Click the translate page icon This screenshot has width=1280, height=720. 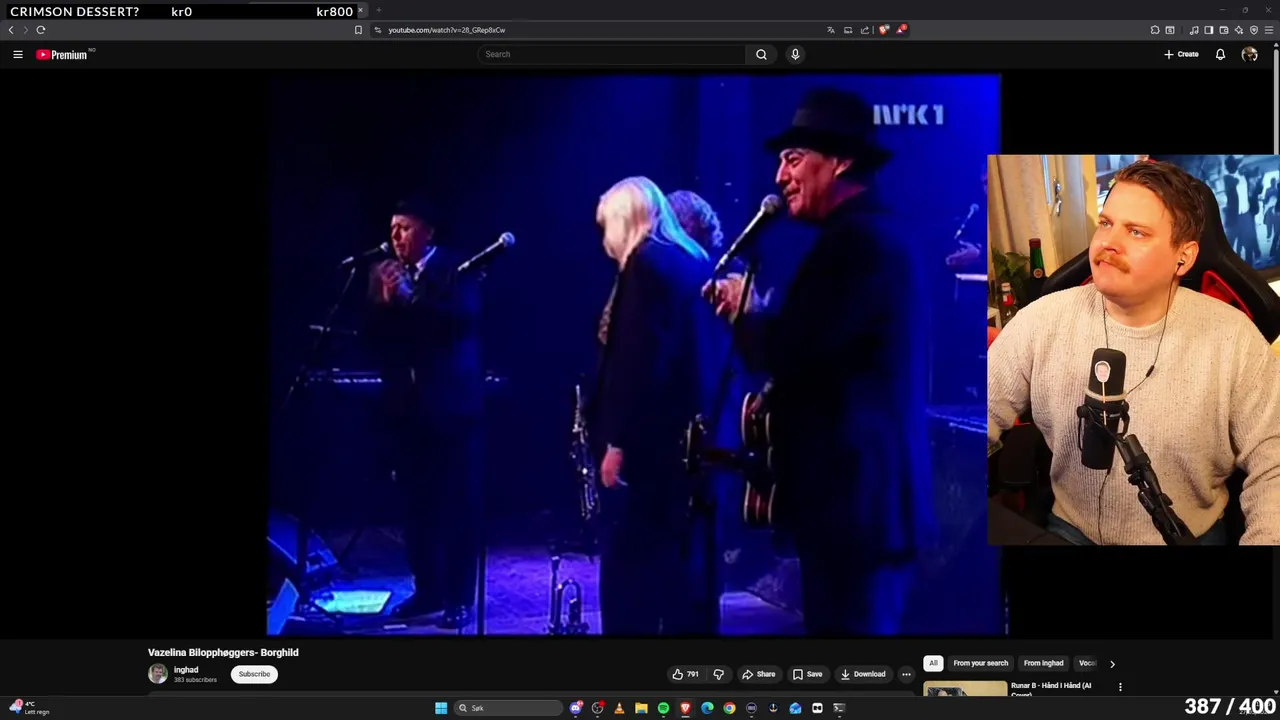coord(831,30)
